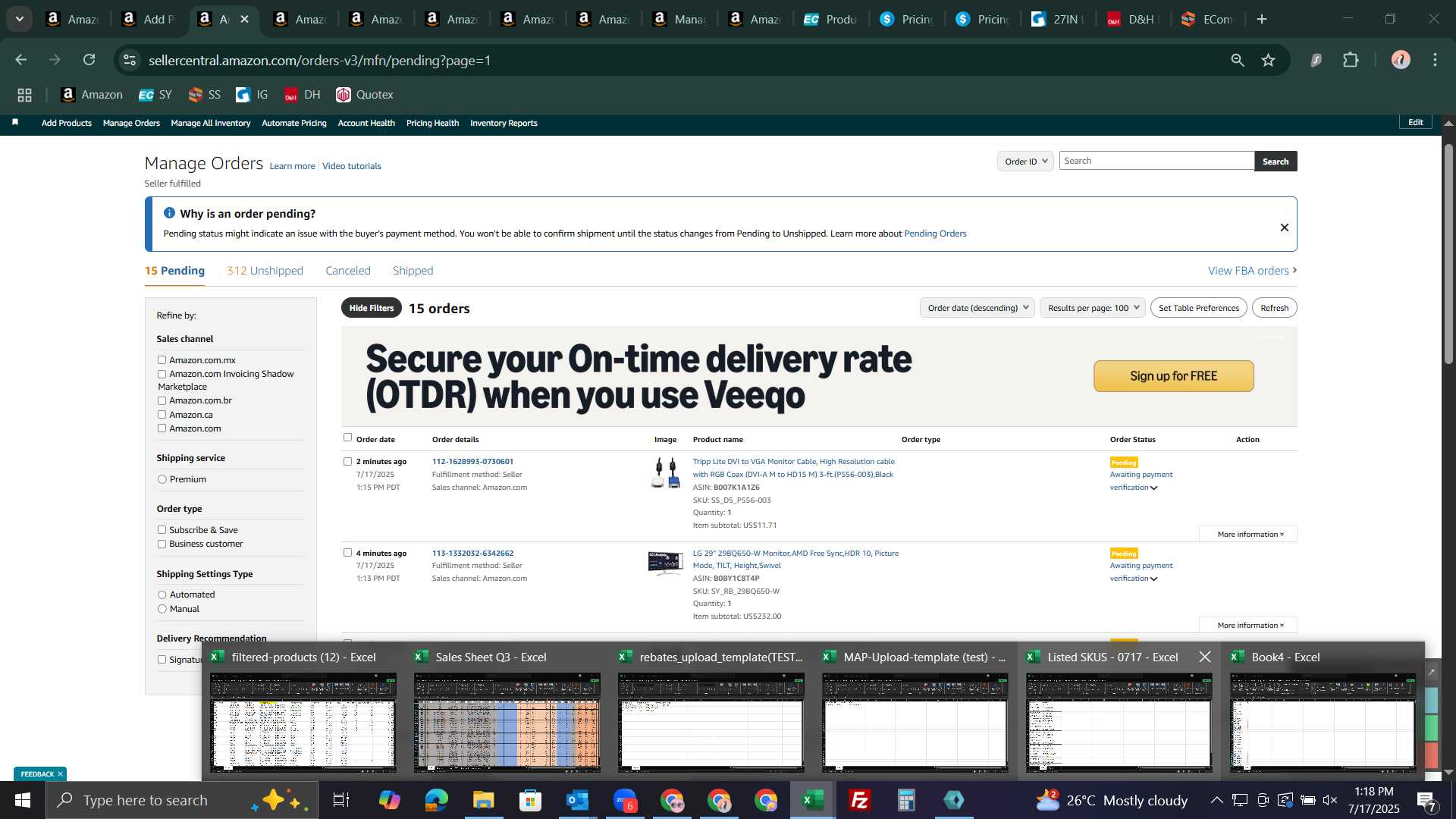Open the new tab plus button
1456x819 pixels.
tap(1262, 19)
